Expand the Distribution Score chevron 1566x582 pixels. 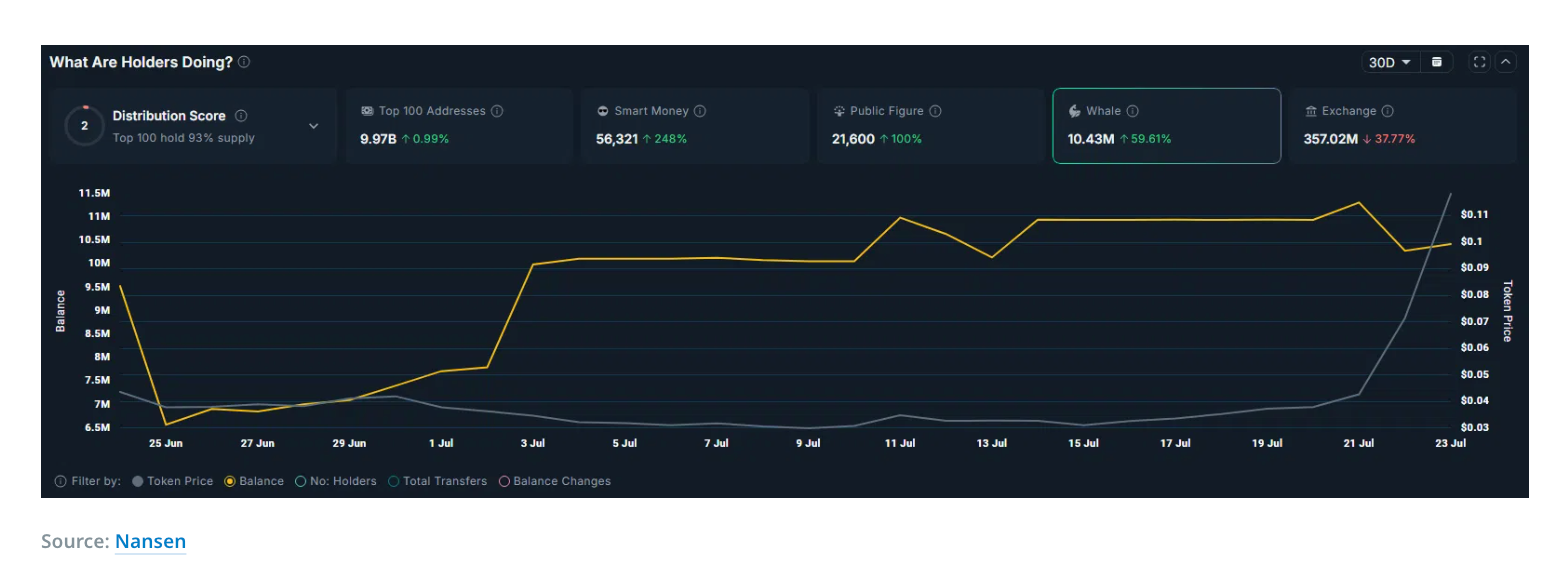click(x=313, y=126)
